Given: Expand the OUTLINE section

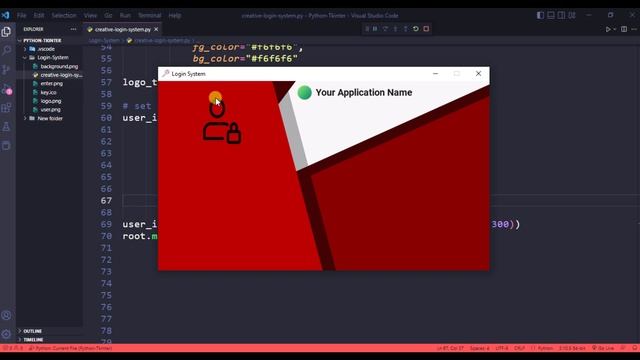Looking at the screenshot, I should tap(33, 331).
